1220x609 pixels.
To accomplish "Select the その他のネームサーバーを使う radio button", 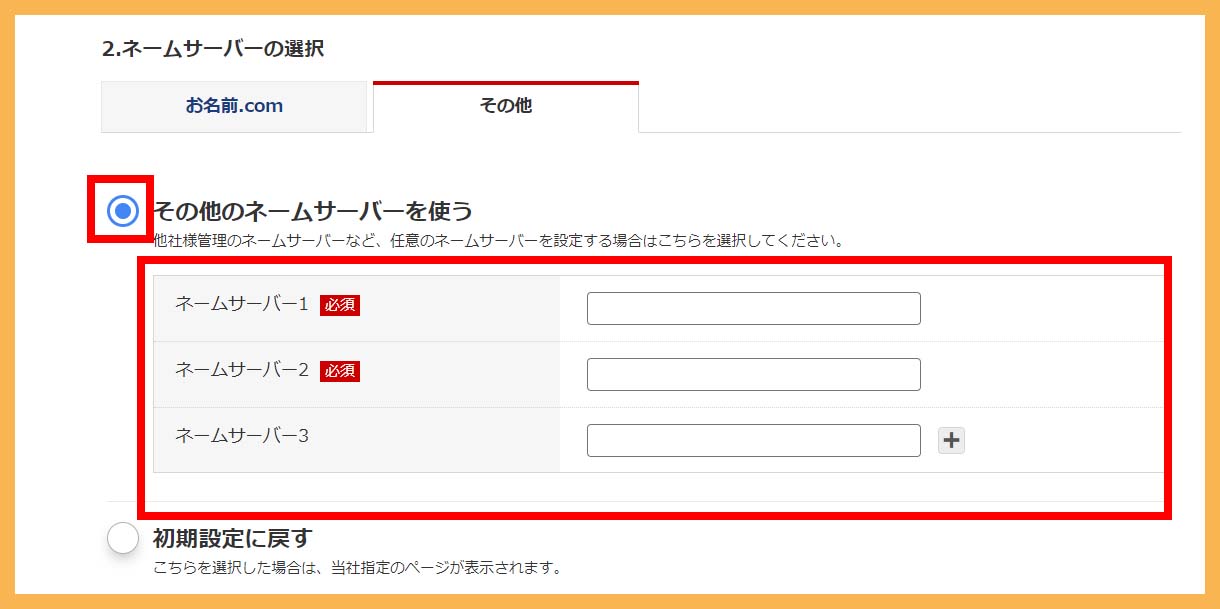I will 123,211.
